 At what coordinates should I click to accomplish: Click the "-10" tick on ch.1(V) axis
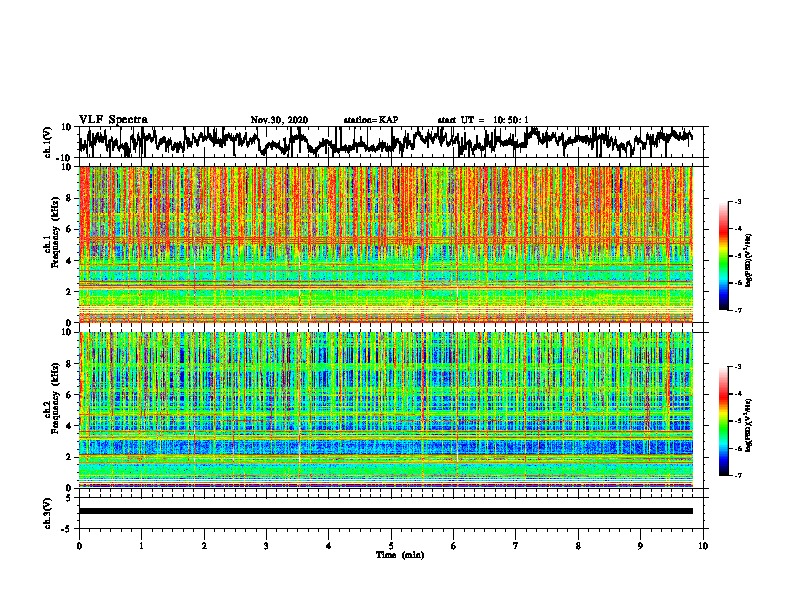[65, 158]
